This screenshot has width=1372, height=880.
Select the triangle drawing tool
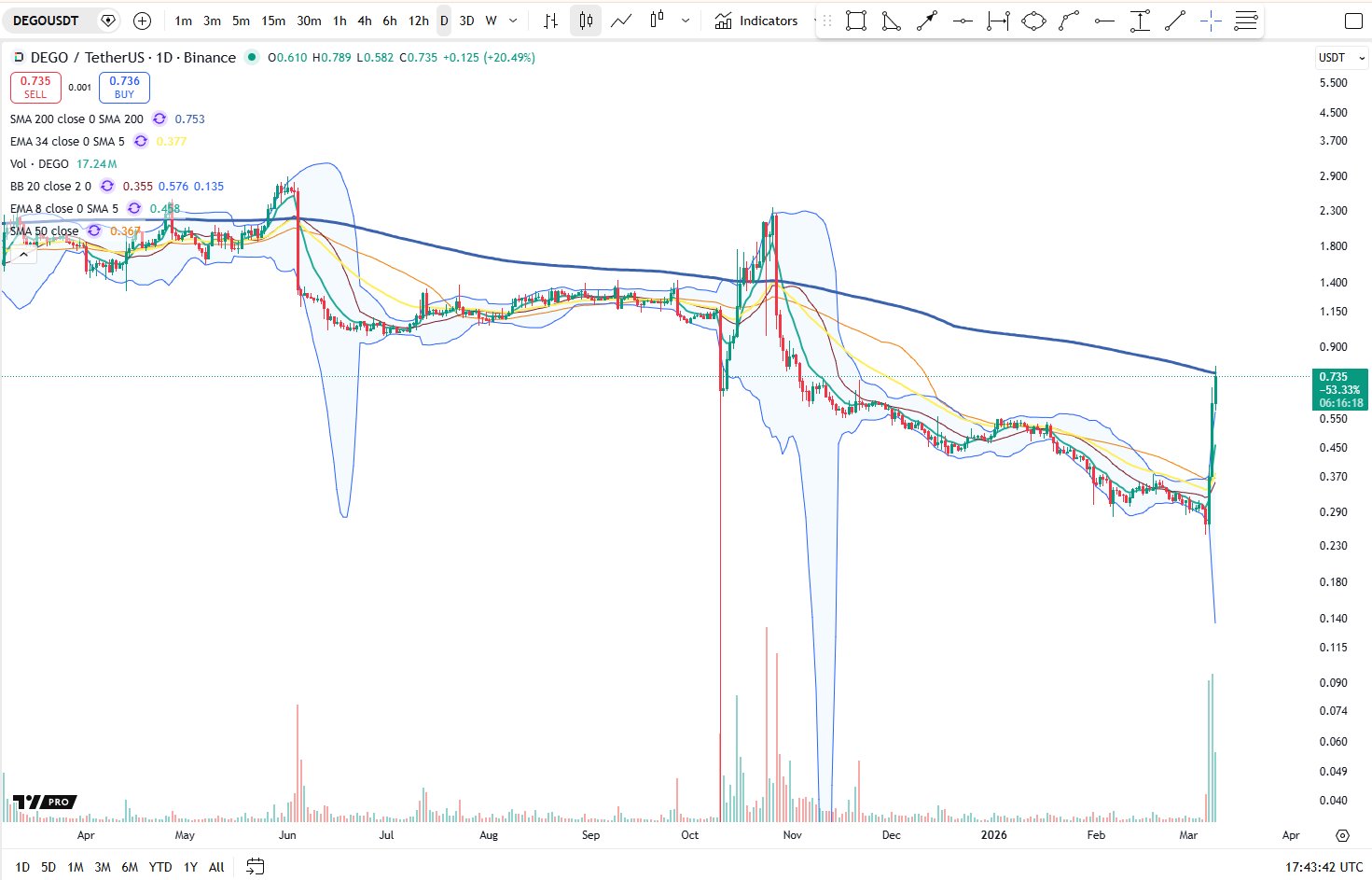coord(891,21)
